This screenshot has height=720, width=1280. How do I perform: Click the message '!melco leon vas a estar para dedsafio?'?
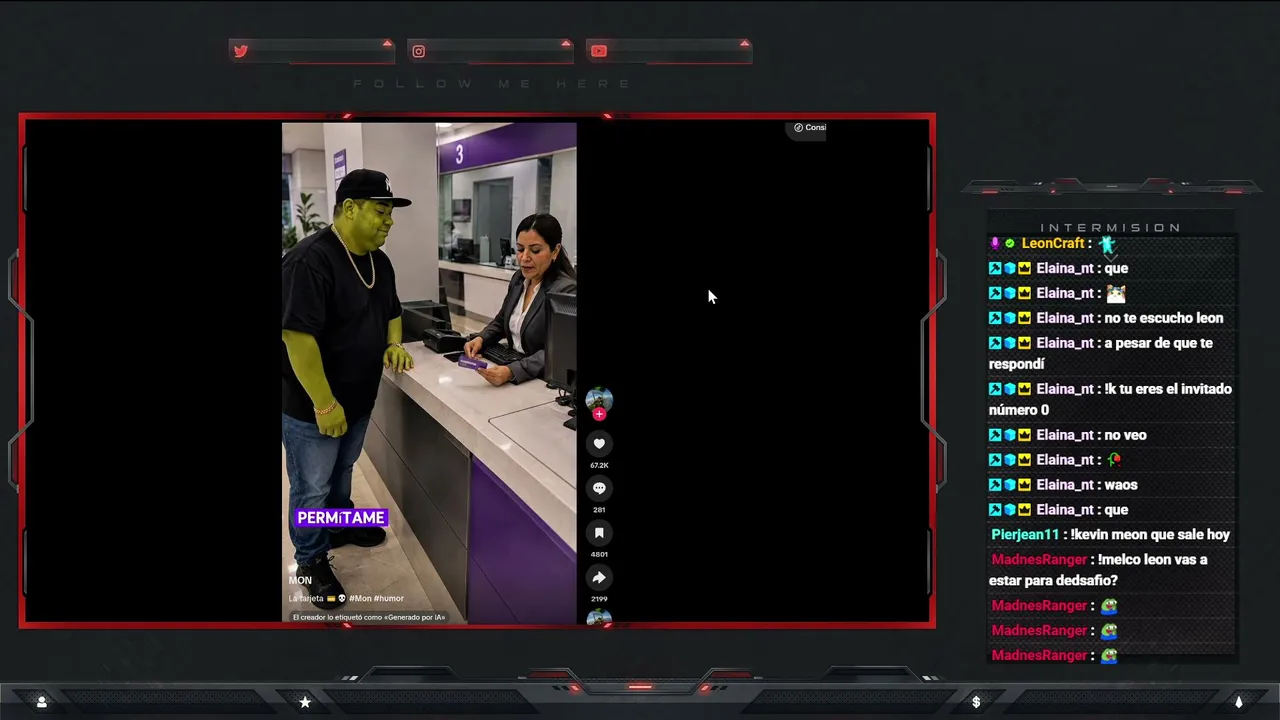pyautogui.click(x=1098, y=570)
